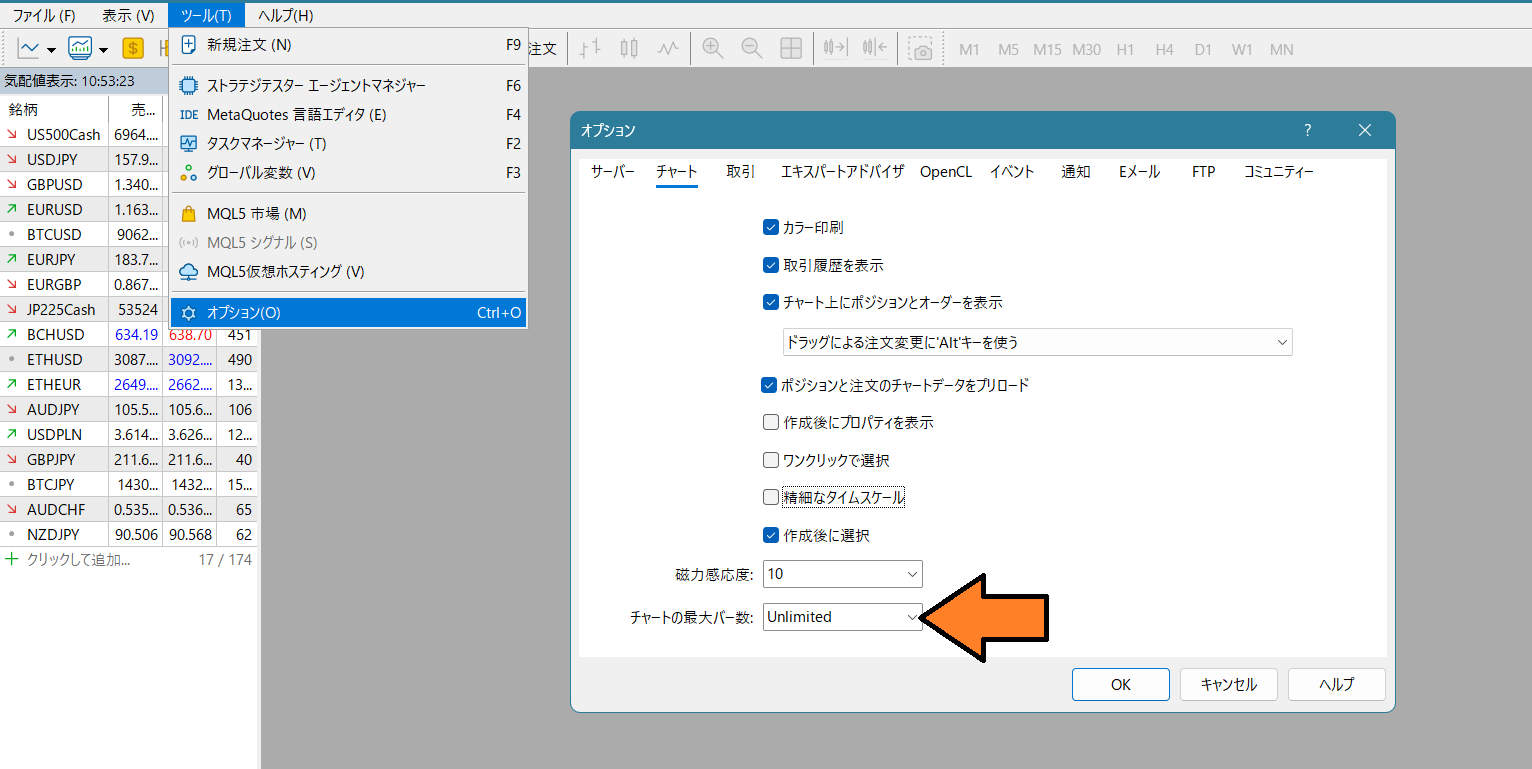
Task: Select the USDJPY row in market watch
Action: [x=54, y=160]
